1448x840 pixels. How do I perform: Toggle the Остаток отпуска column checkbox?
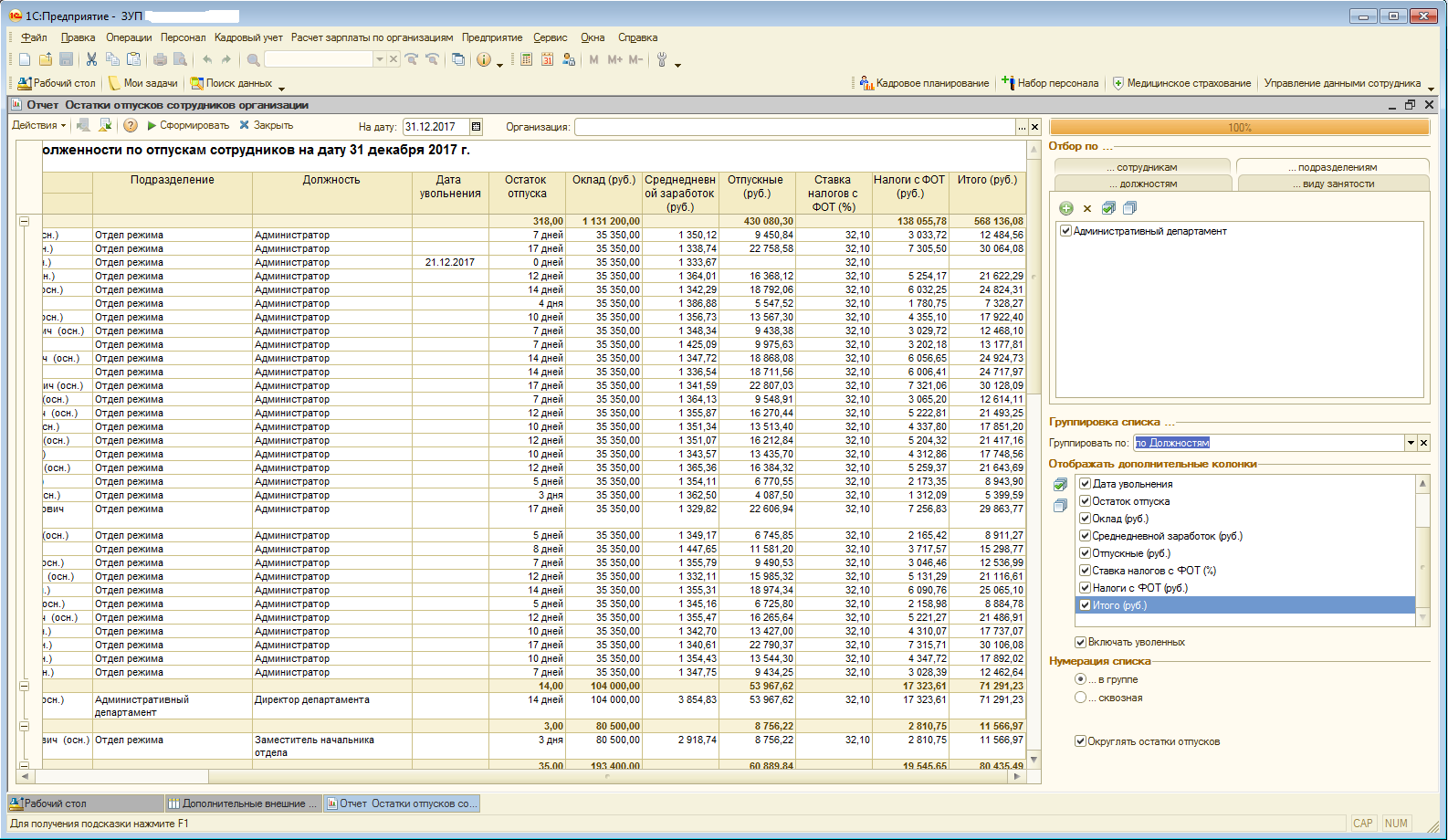[x=1085, y=501]
